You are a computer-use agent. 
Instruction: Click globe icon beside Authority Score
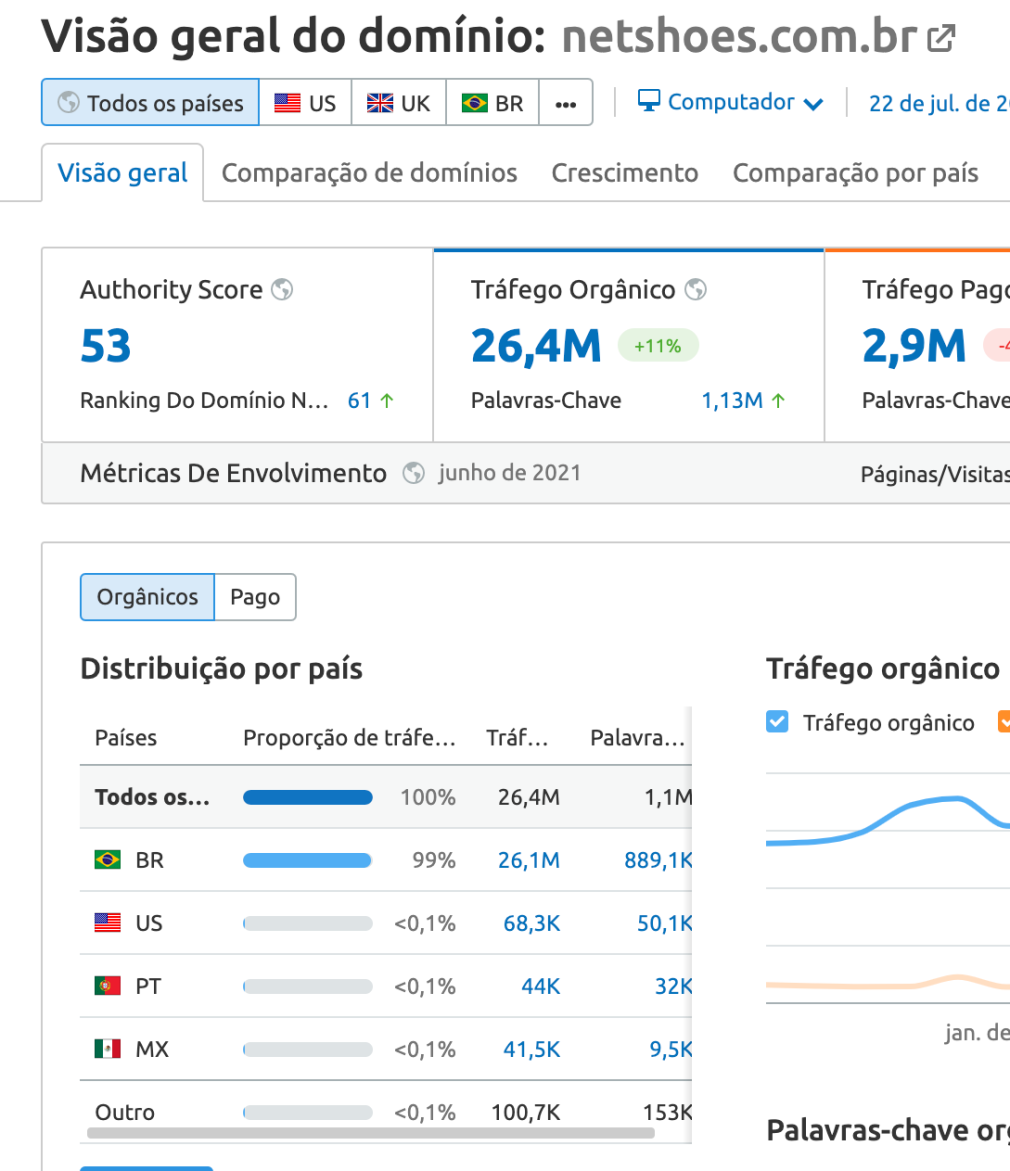coord(282,289)
